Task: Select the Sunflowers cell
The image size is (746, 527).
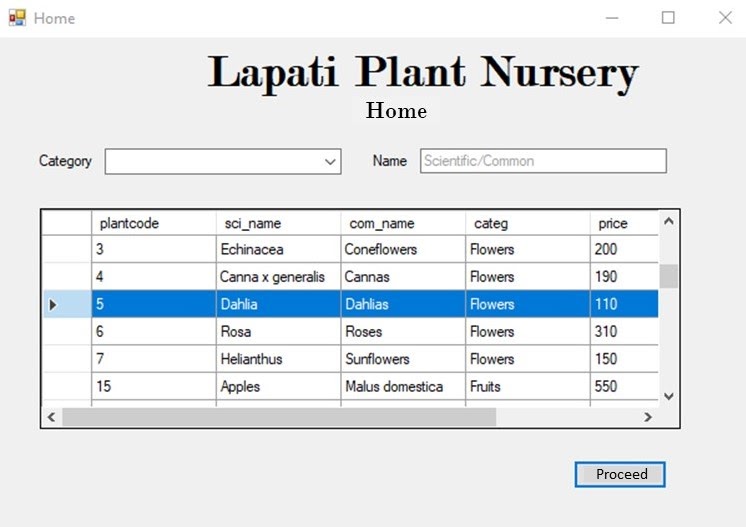Action: (x=402, y=359)
